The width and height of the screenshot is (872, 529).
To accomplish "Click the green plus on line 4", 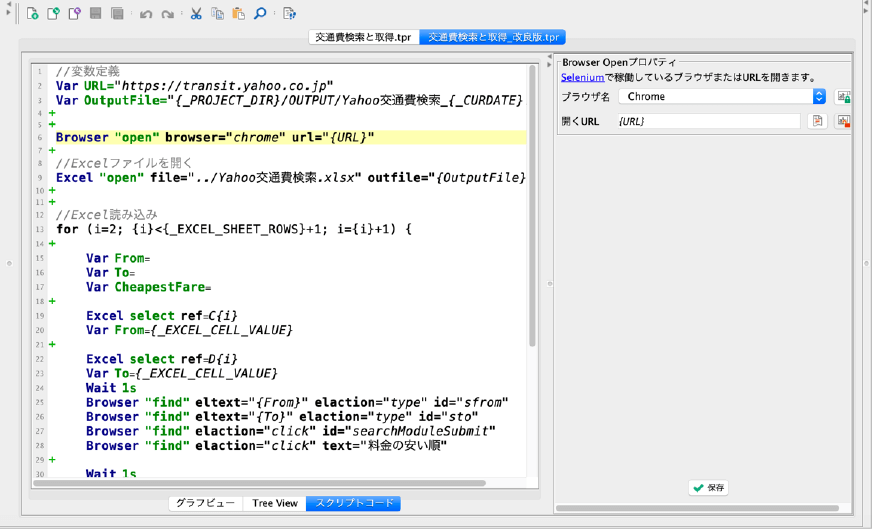I will [52, 113].
